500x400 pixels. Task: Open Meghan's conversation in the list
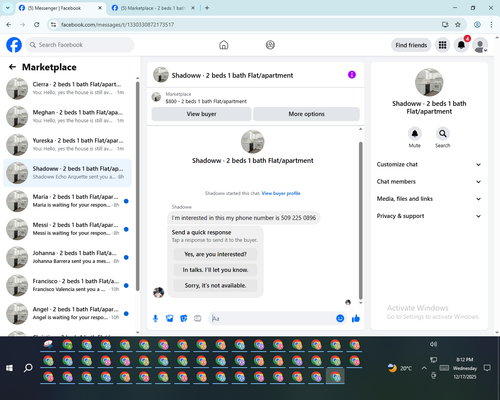tap(67, 116)
